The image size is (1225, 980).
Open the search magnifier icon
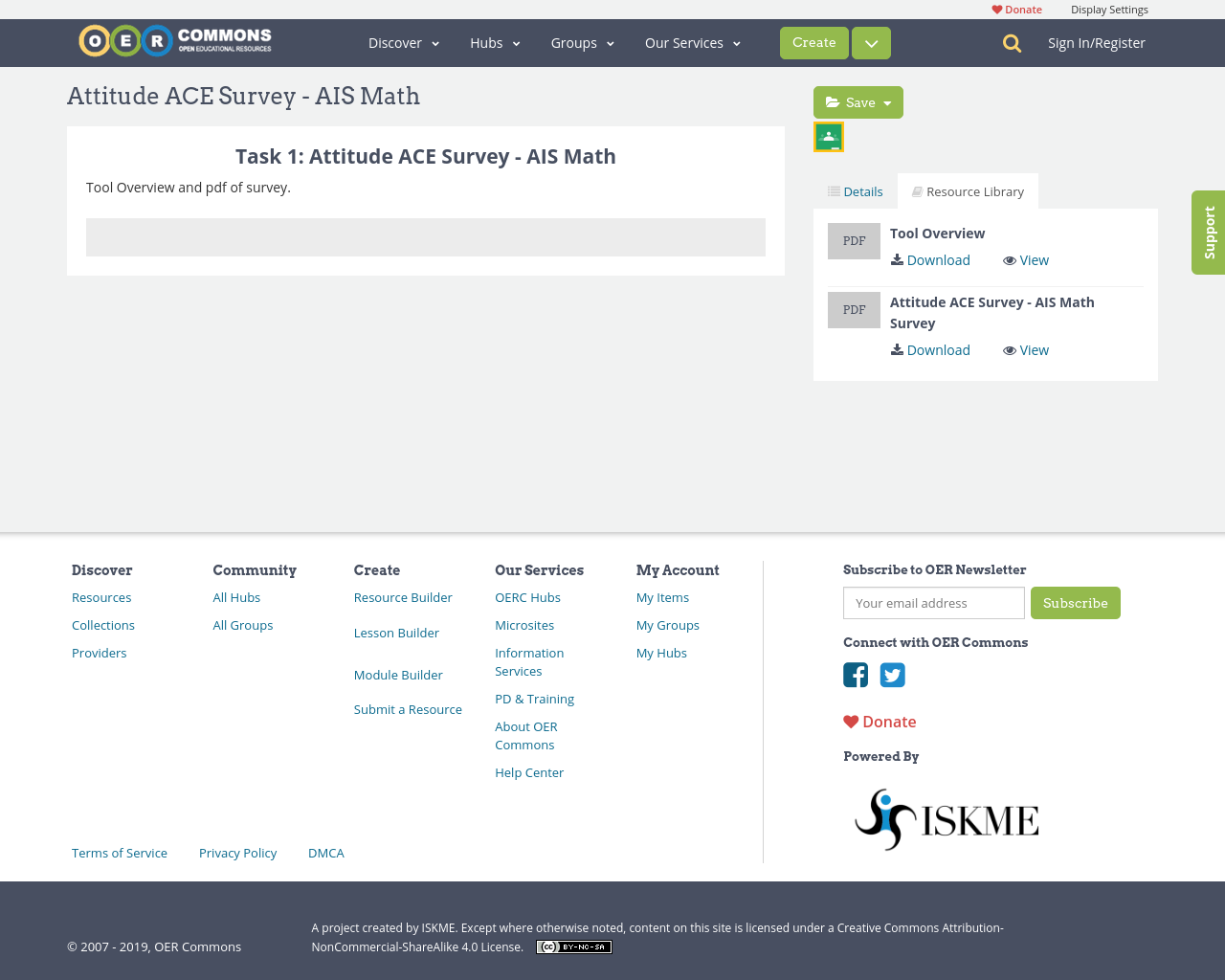1012,42
